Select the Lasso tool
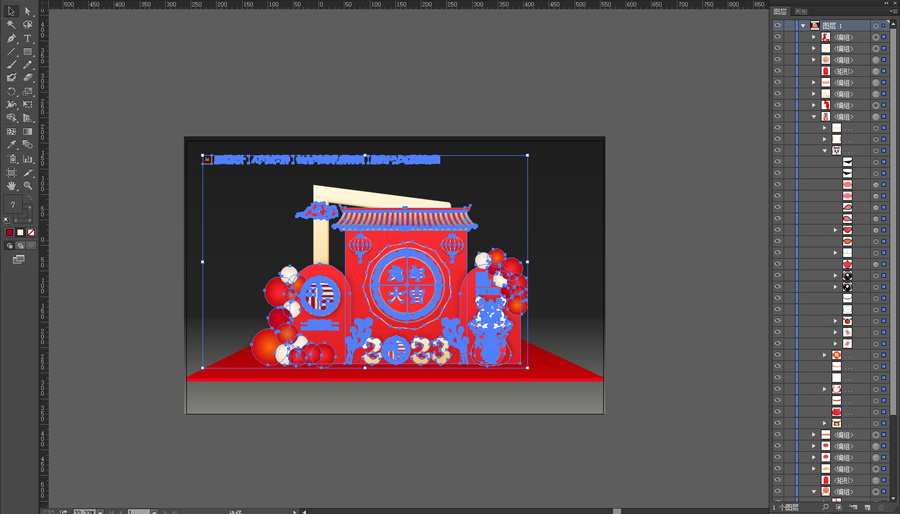The width and height of the screenshot is (900, 514). (27, 25)
